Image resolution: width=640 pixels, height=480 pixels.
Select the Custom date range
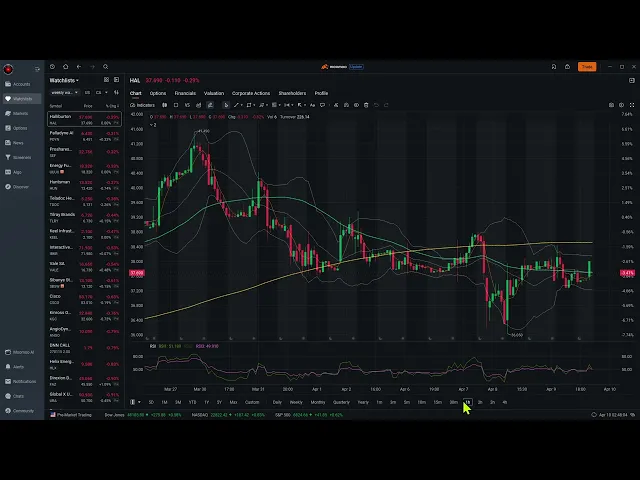coord(252,402)
